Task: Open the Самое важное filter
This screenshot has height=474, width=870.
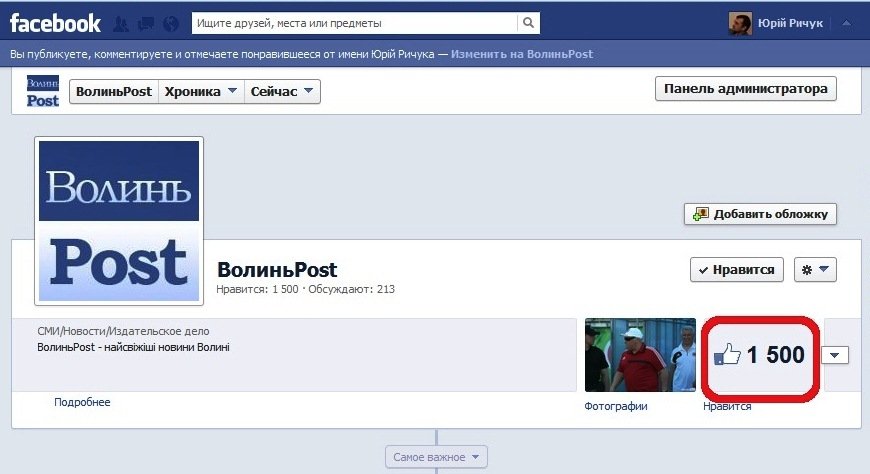Action: tap(436, 457)
